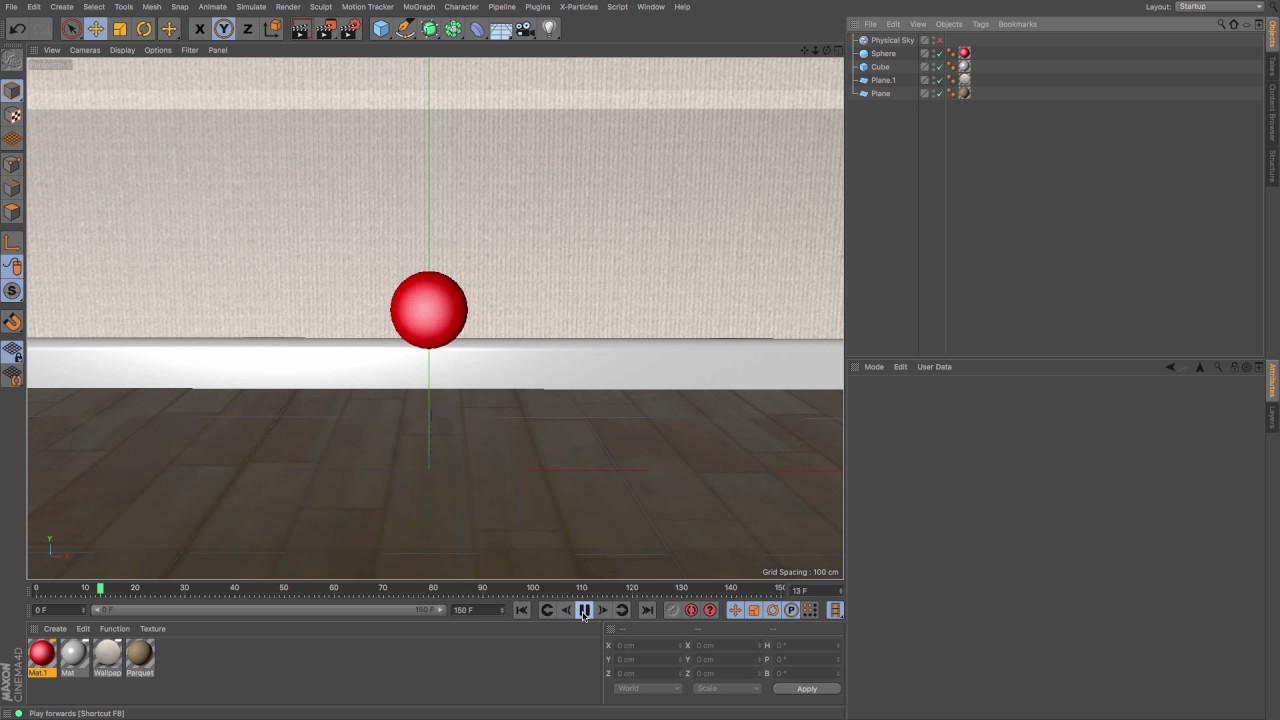Toggle Physical Sky enable red cross
Viewport: 1280px width, 720px height.
pos(940,40)
